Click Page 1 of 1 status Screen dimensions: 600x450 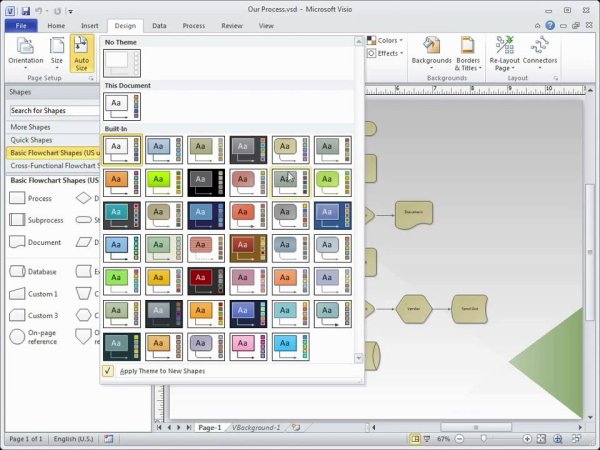(26, 439)
